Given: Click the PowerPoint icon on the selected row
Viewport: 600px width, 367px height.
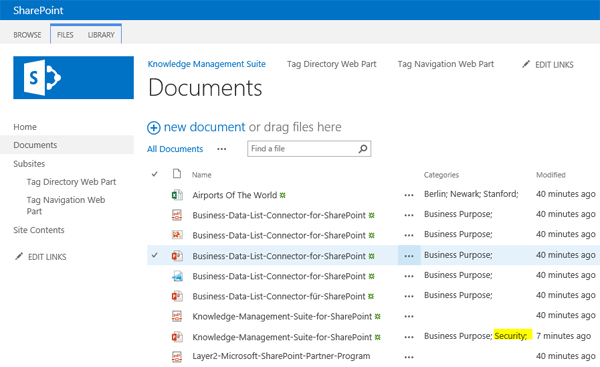Looking at the screenshot, I should pyautogui.click(x=177, y=256).
